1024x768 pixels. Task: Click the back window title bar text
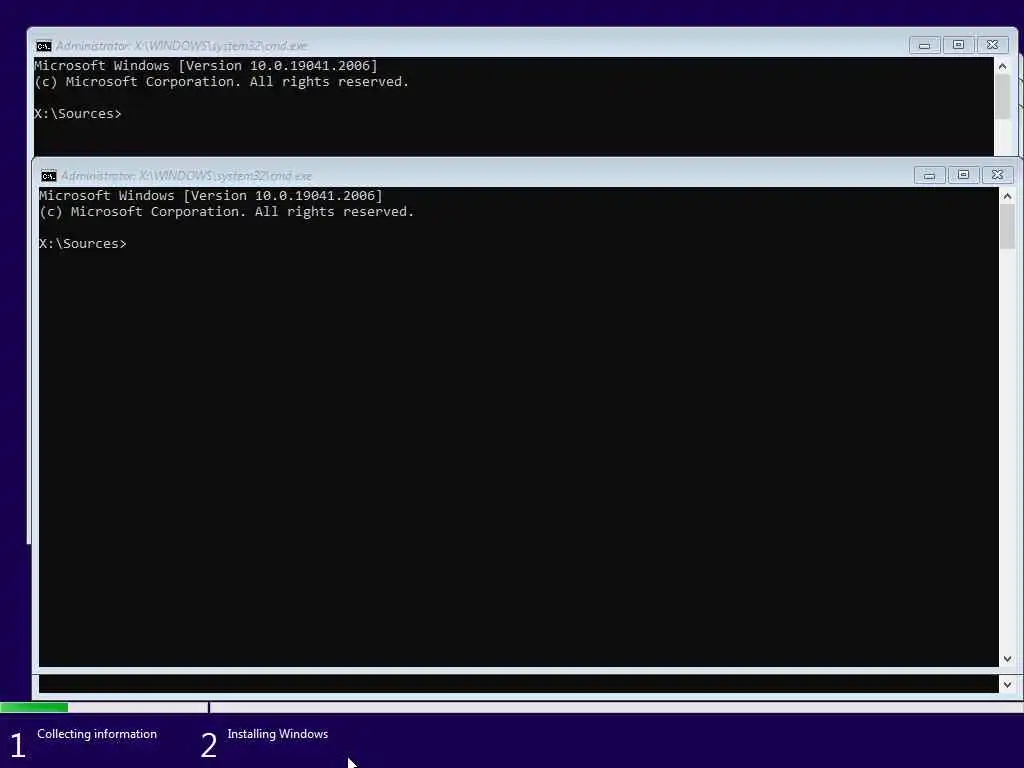coord(181,46)
